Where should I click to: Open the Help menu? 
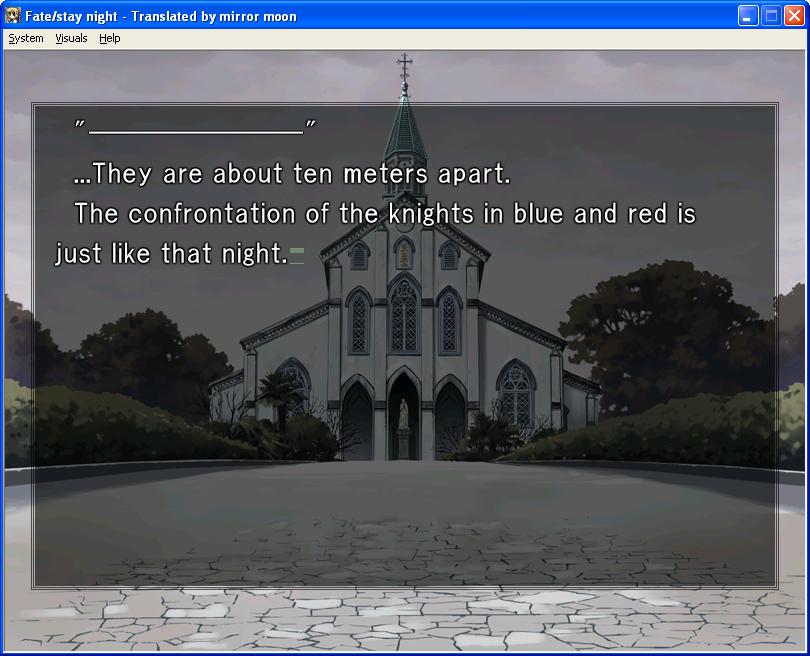tap(109, 38)
